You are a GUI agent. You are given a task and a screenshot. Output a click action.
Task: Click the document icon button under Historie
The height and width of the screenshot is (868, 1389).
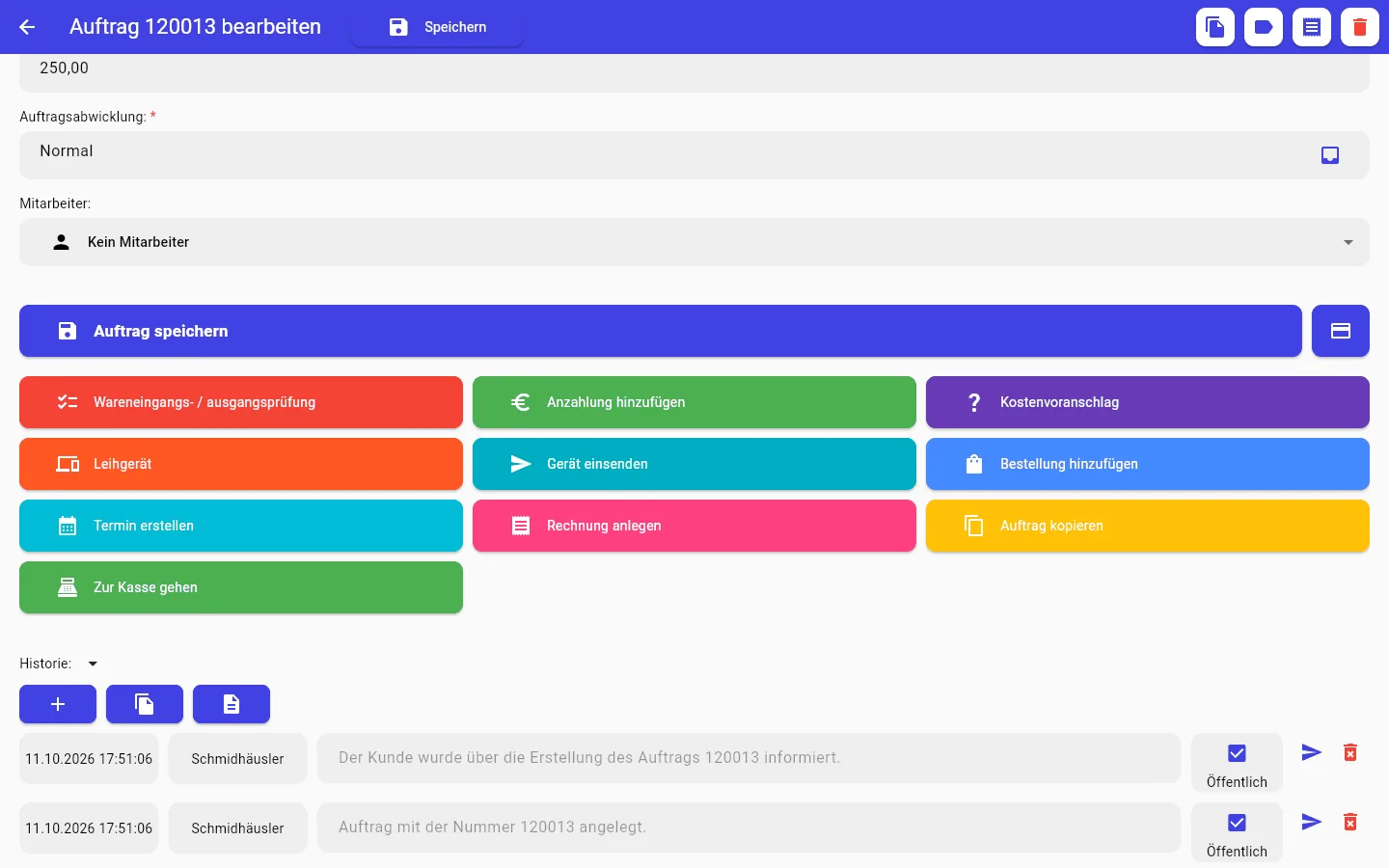pos(231,704)
